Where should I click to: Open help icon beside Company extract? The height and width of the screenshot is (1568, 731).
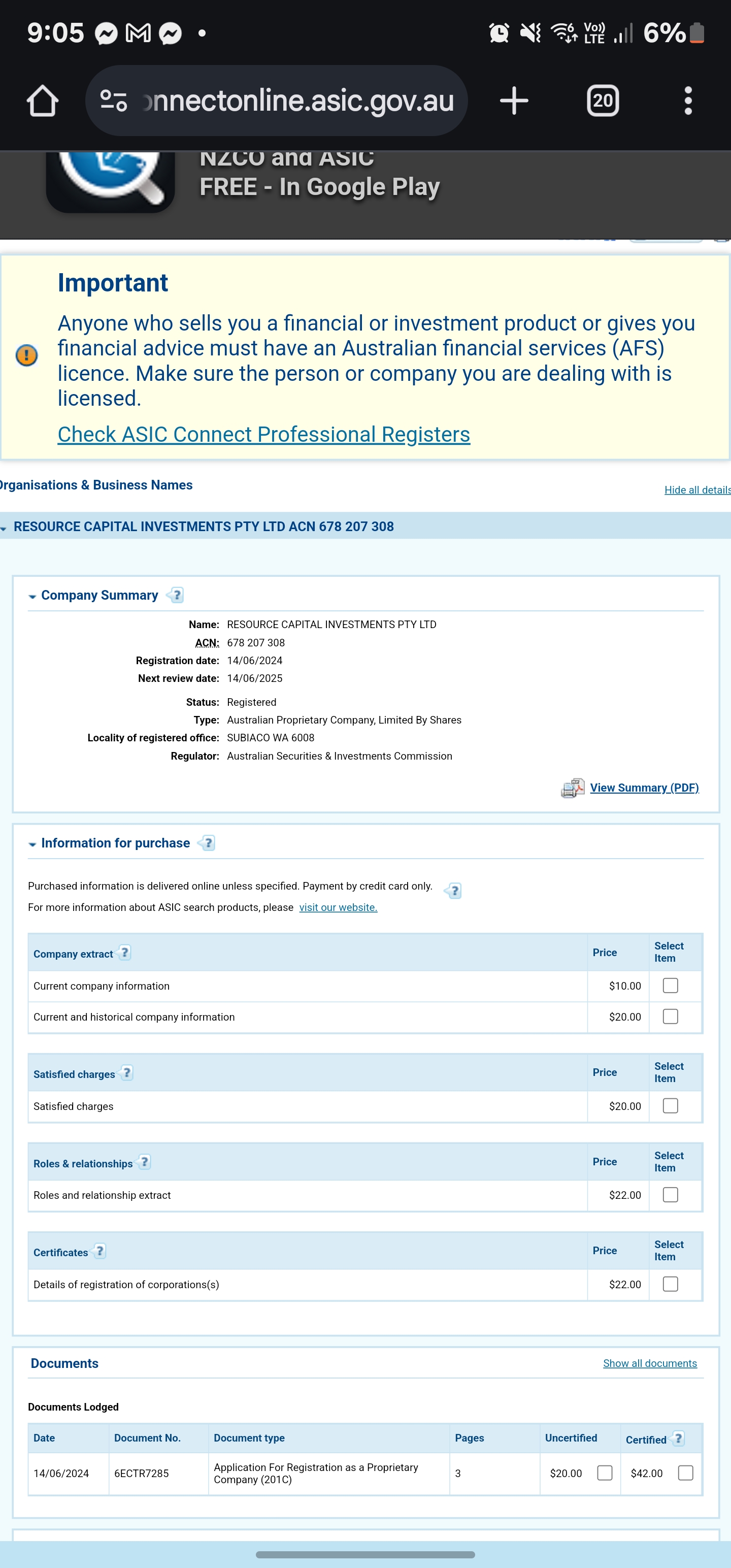[123, 953]
